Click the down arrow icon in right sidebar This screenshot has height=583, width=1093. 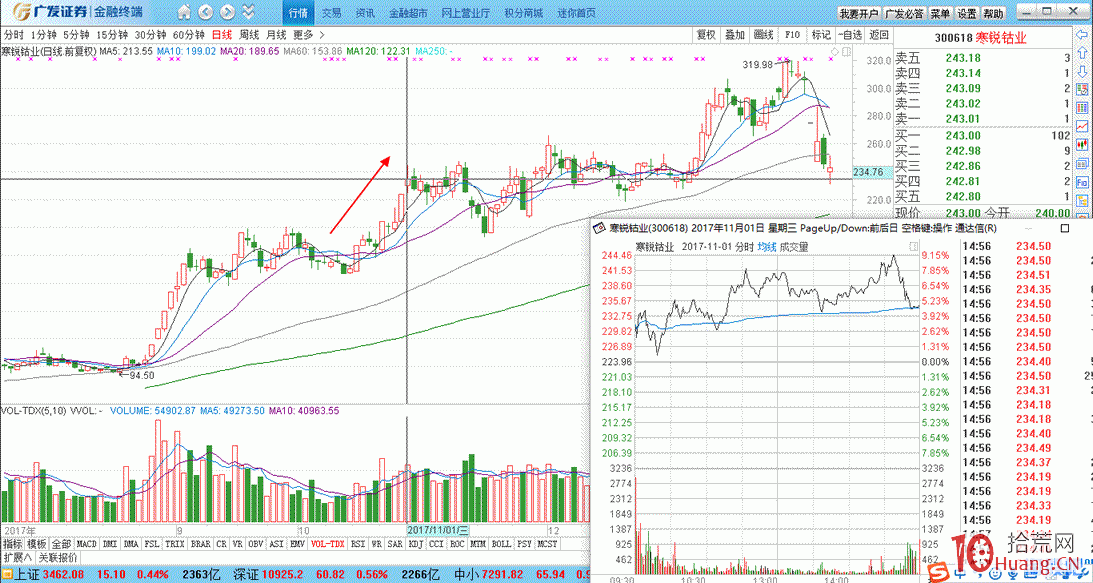tap(1083, 70)
